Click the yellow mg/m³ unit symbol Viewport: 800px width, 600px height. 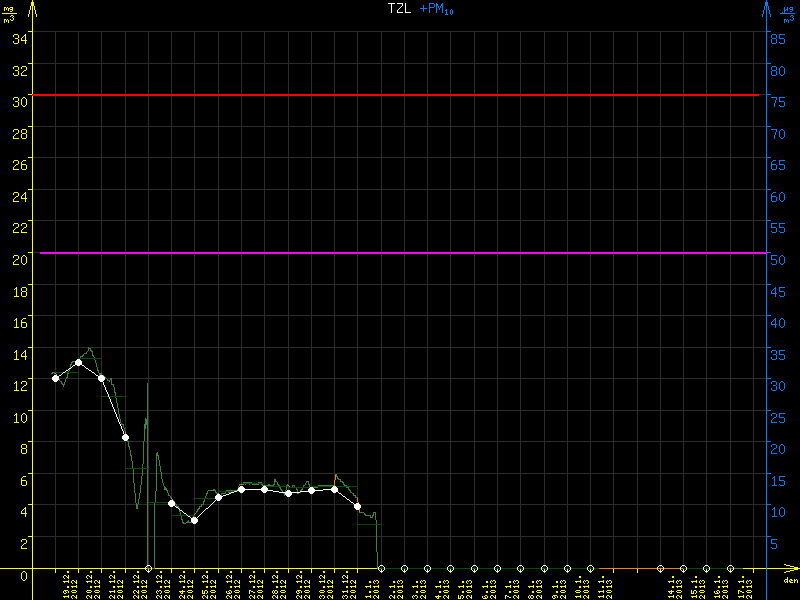(9, 14)
